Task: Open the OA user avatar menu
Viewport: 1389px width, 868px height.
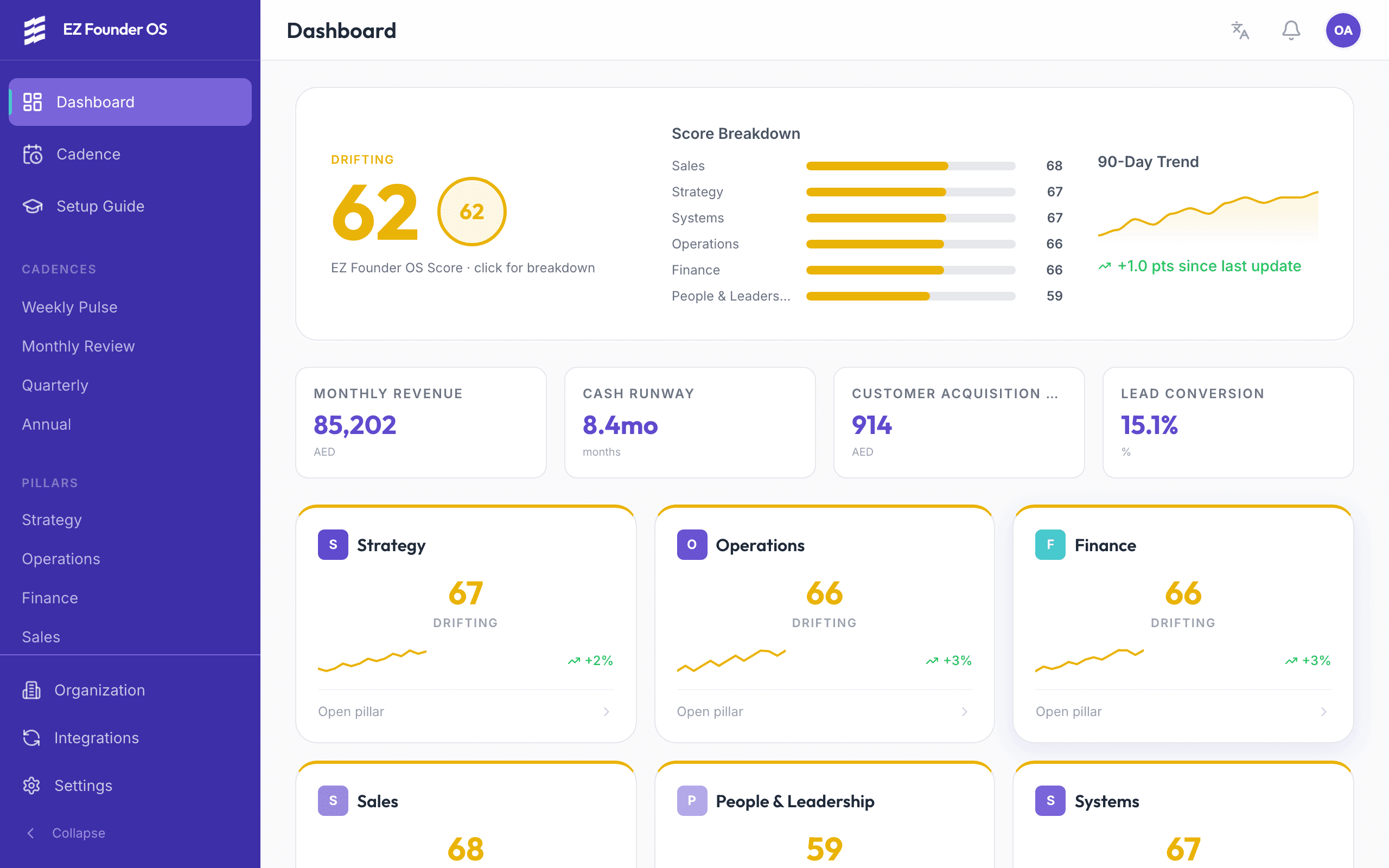Action: pyautogui.click(x=1342, y=30)
